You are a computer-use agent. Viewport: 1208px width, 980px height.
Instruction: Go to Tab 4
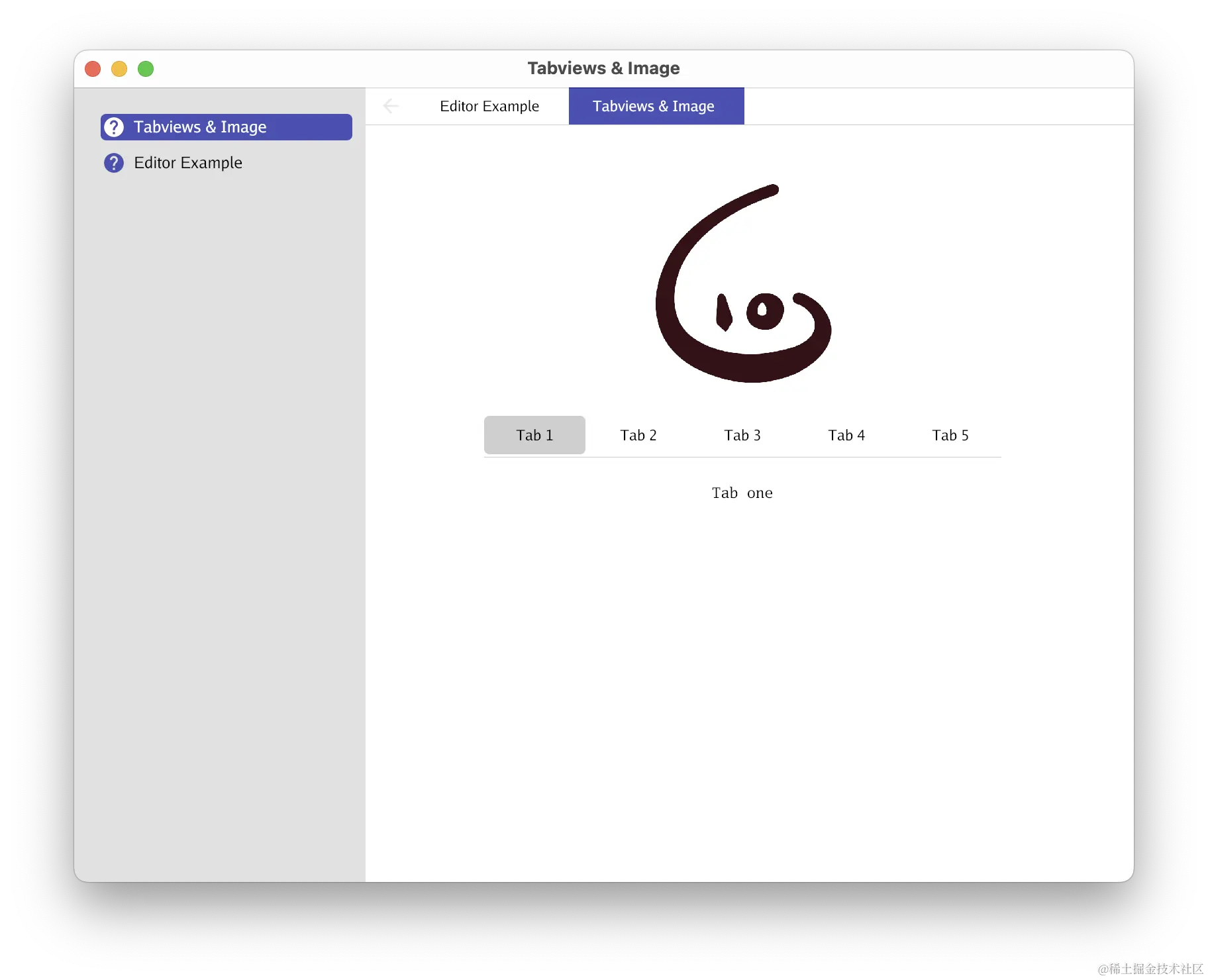(x=846, y=435)
